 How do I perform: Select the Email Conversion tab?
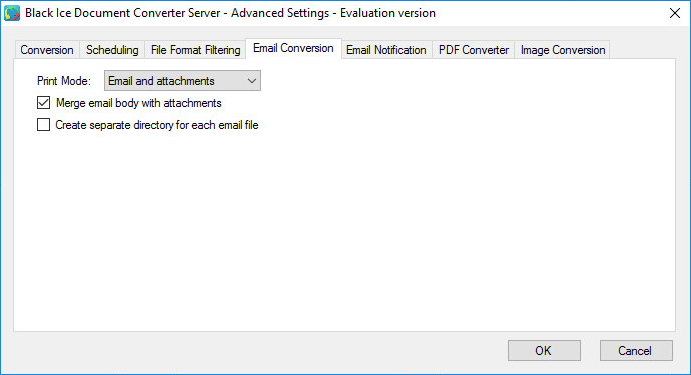click(x=293, y=48)
